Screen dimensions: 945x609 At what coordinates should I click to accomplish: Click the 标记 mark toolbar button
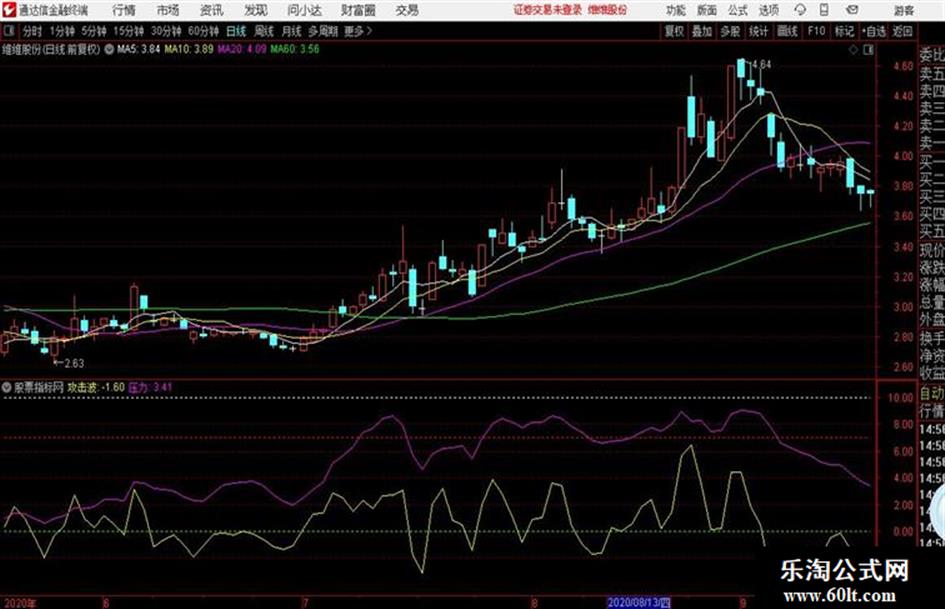click(x=844, y=31)
